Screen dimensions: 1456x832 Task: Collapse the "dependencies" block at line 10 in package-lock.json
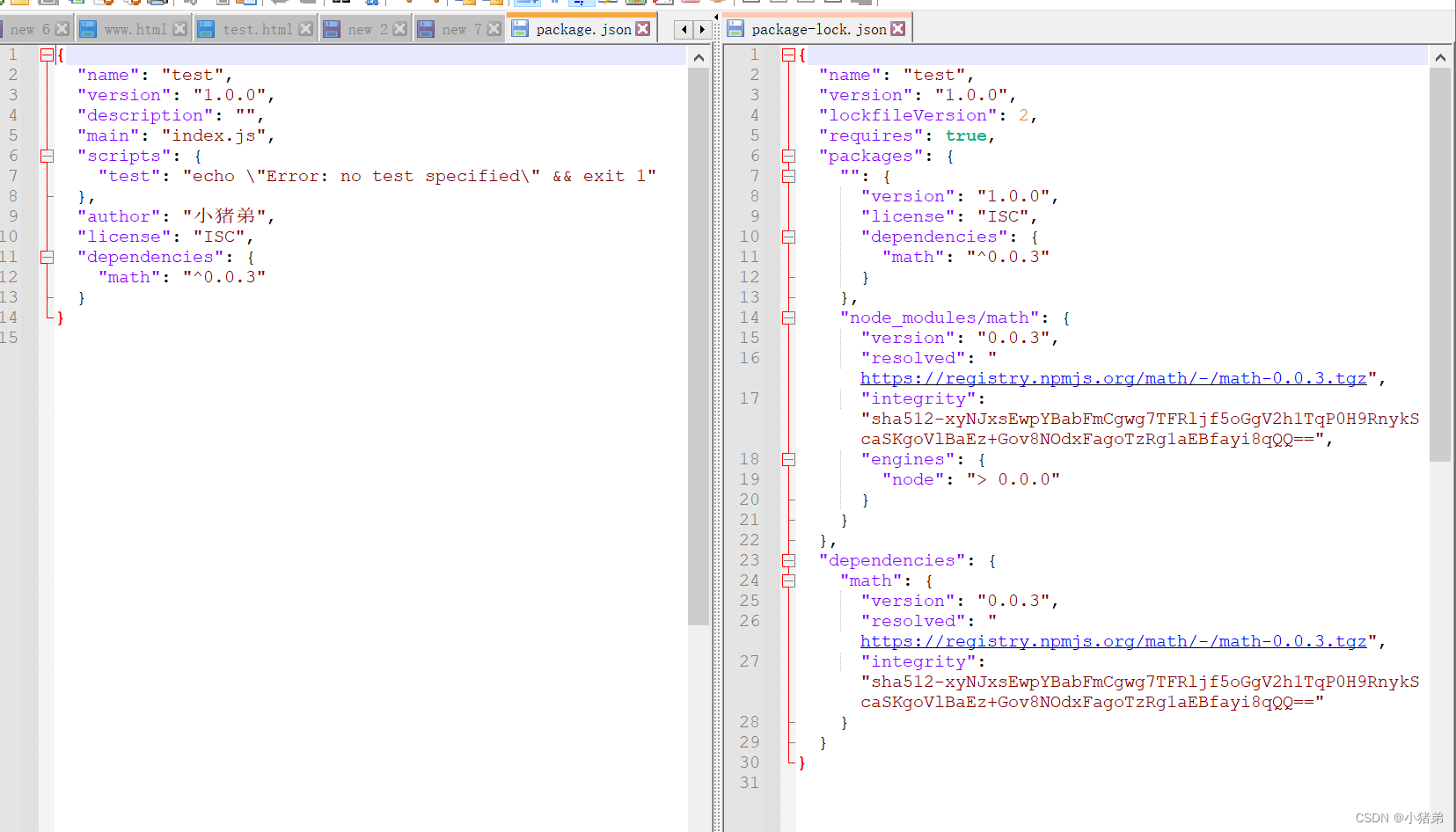point(788,237)
